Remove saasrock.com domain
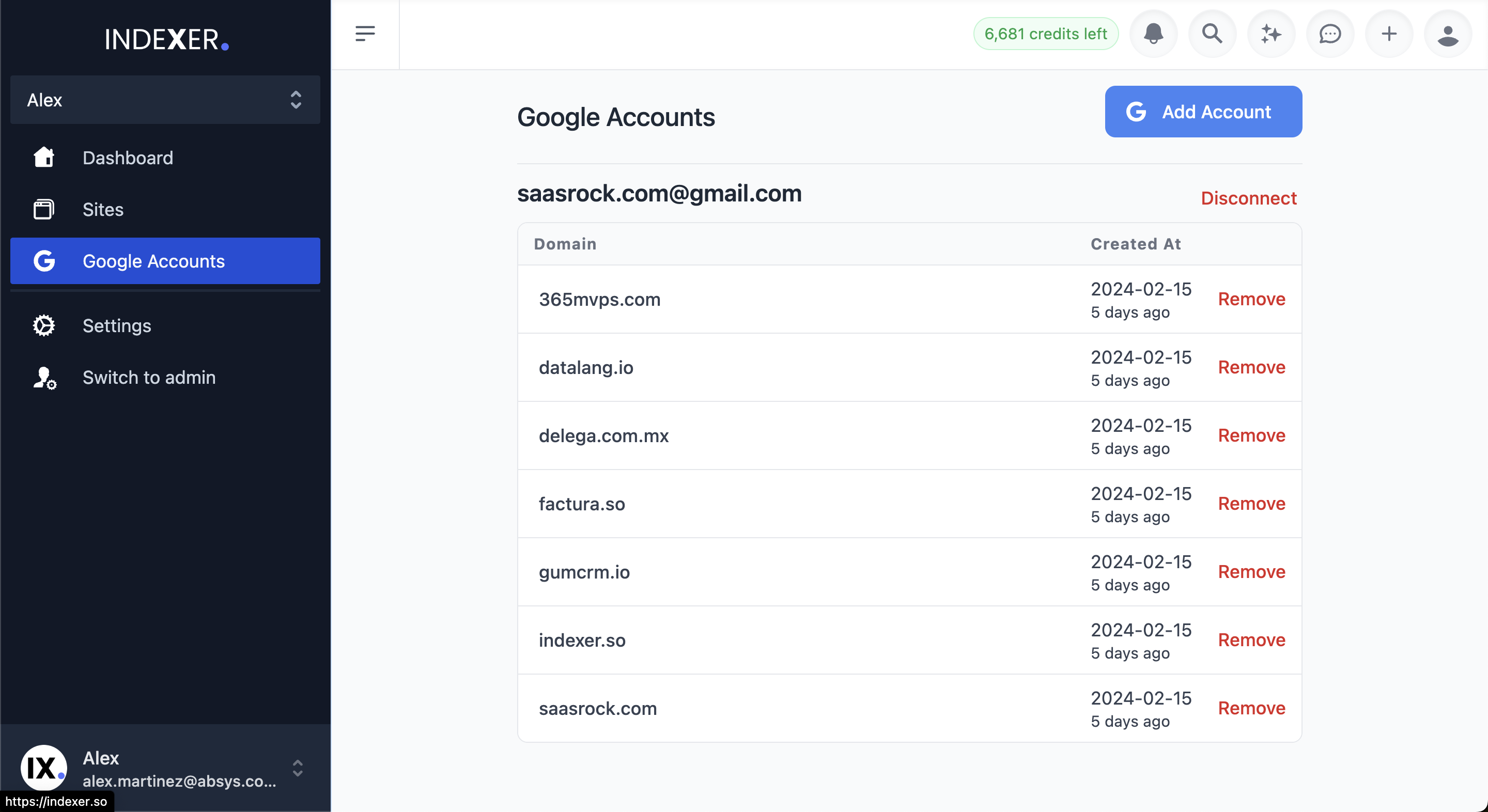This screenshot has width=1488, height=812. pos(1251,708)
